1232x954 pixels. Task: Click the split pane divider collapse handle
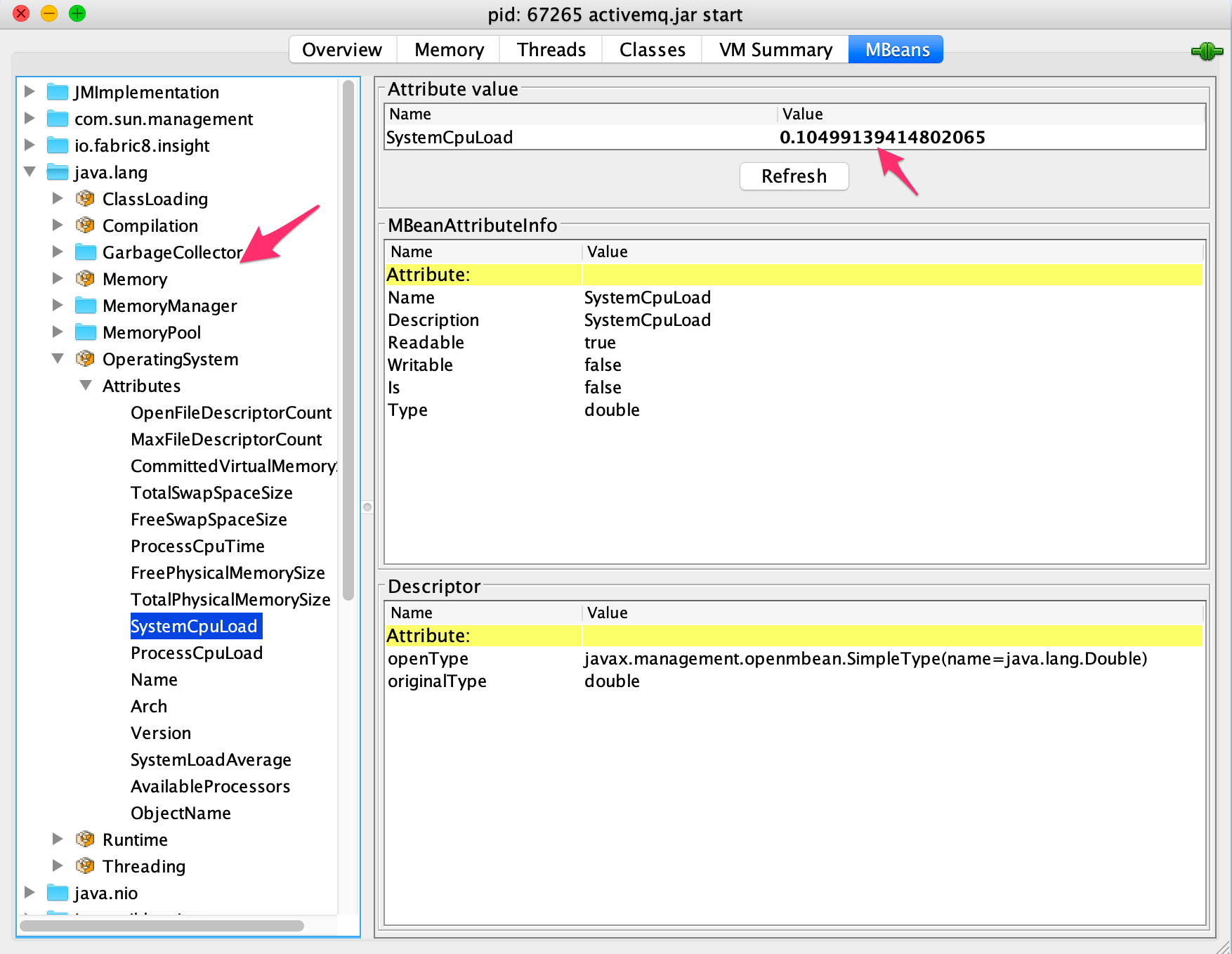(x=367, y=507)
